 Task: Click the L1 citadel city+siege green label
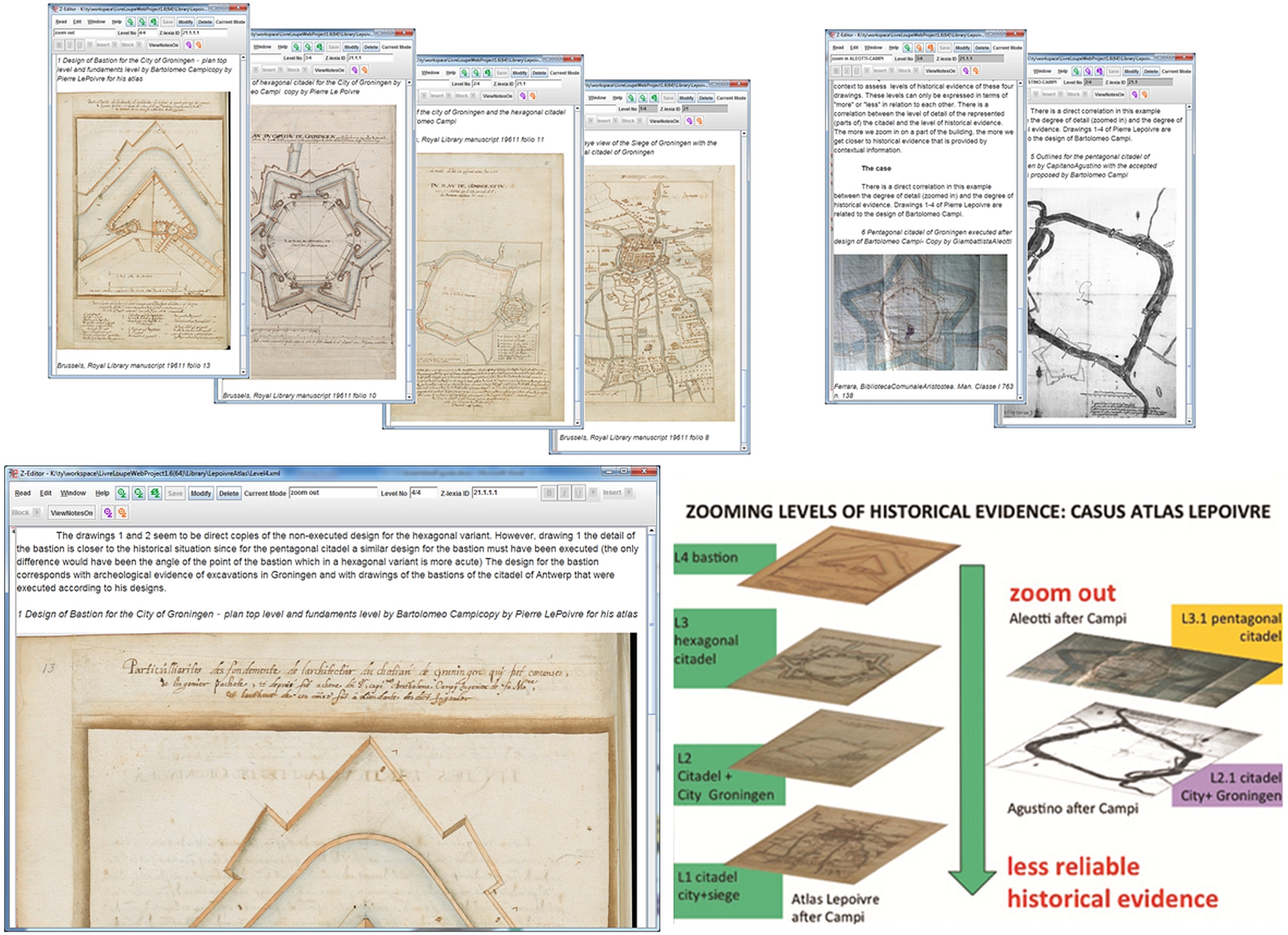729,890
